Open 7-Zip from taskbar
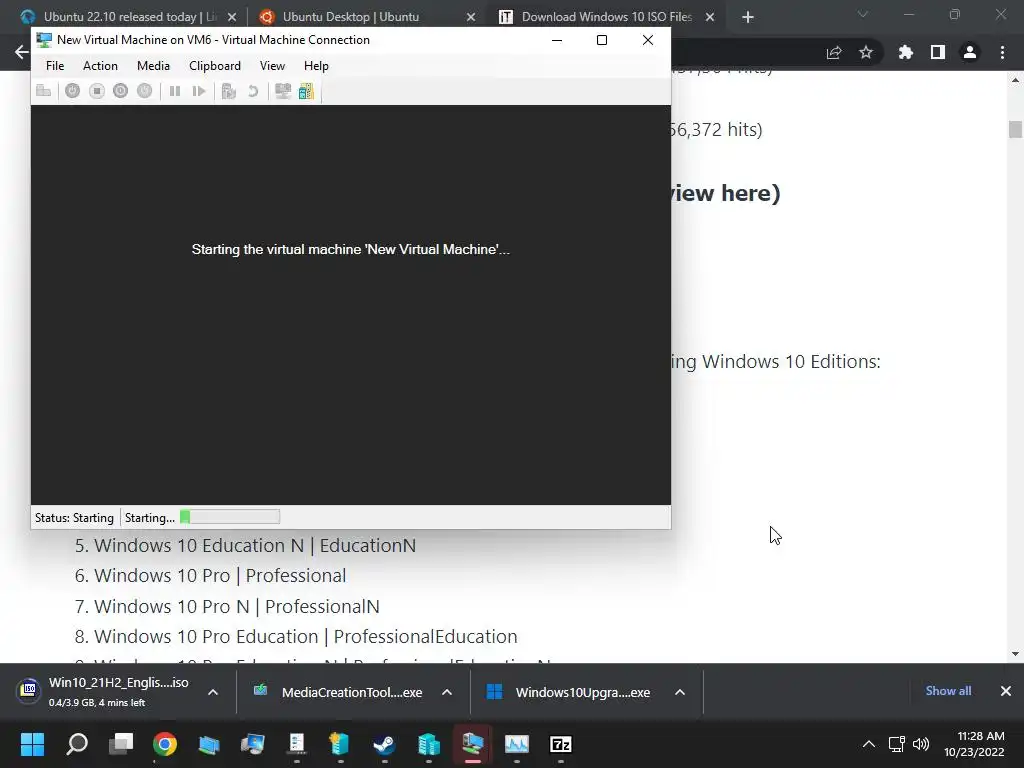This screenshot has height=768, width=1024. click(x=560, y=744)
